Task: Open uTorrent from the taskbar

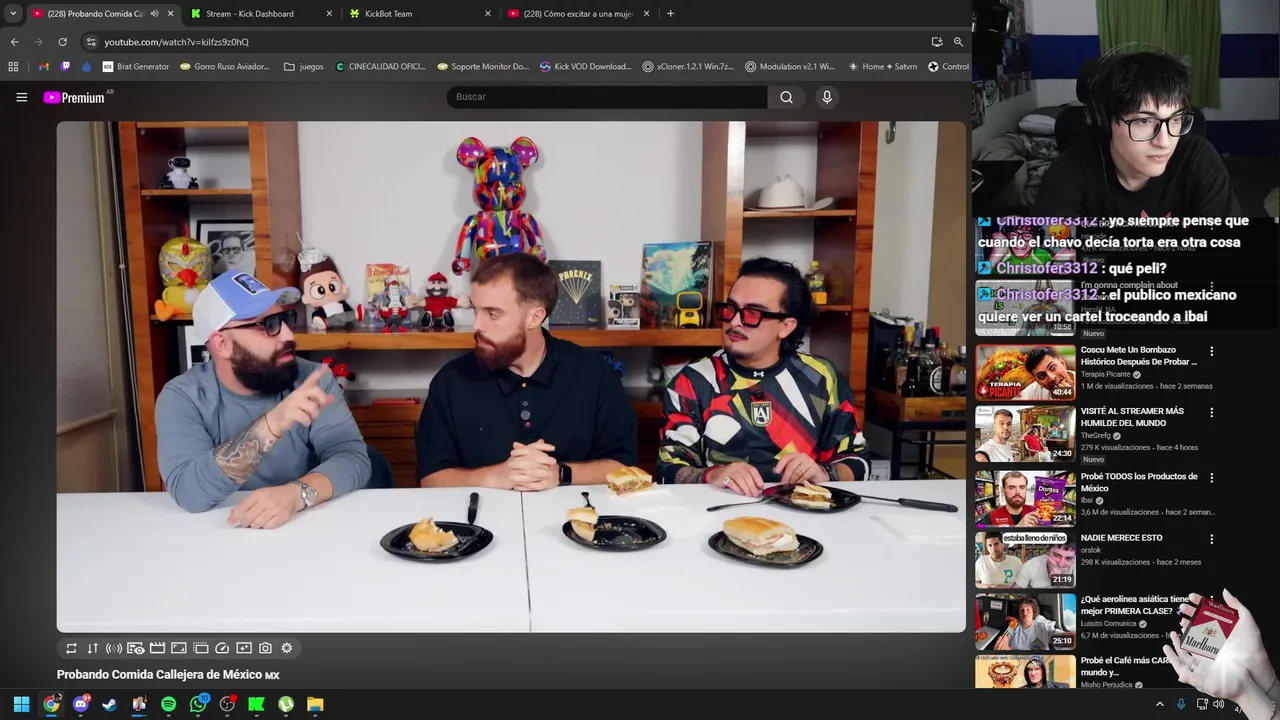Action: click(286, 704)
